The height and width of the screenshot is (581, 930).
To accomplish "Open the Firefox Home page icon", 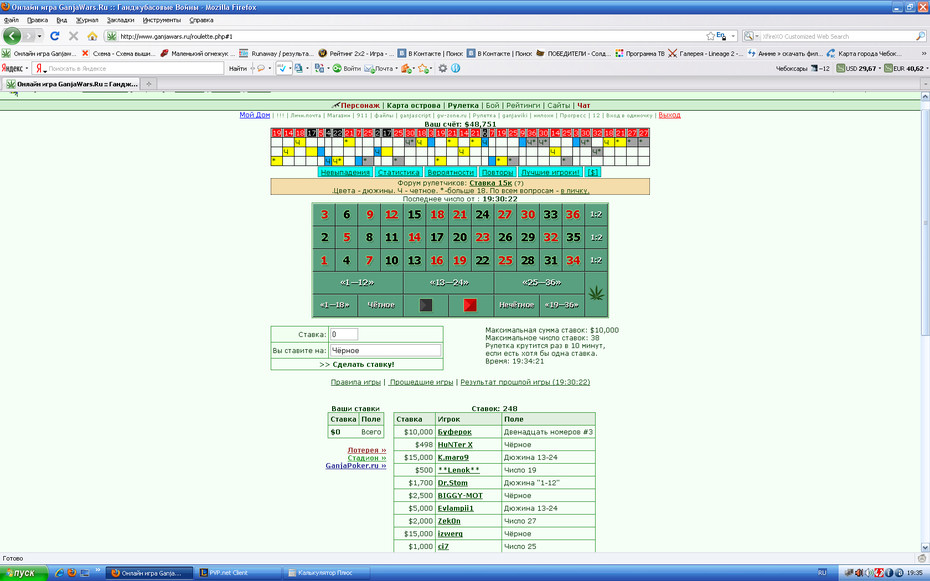I will click(92, 36).
